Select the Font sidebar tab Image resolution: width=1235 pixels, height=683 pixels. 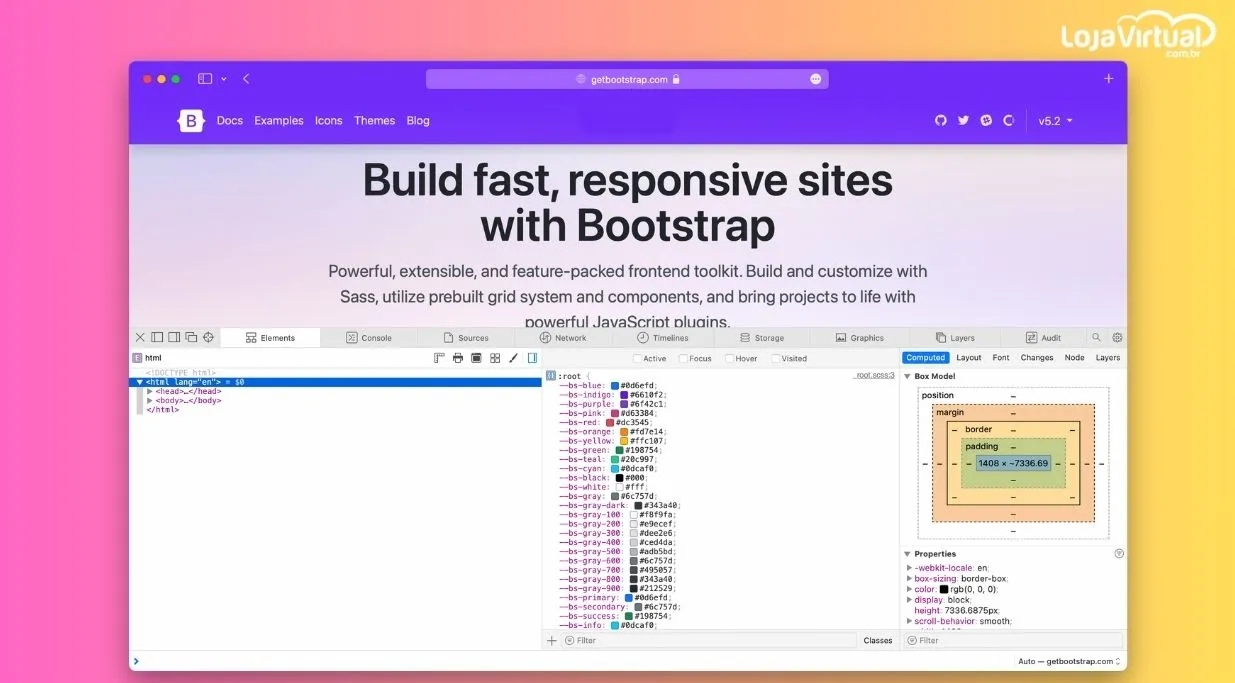click(1001, 358)
